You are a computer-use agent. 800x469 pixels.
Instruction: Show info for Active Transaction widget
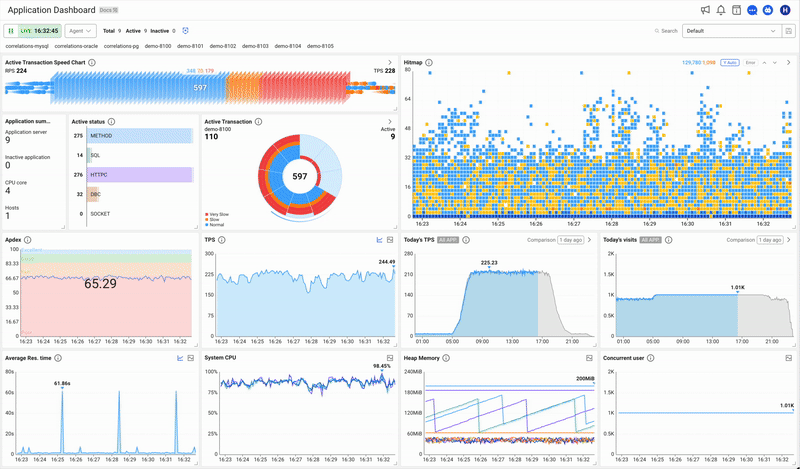(259, 122)
